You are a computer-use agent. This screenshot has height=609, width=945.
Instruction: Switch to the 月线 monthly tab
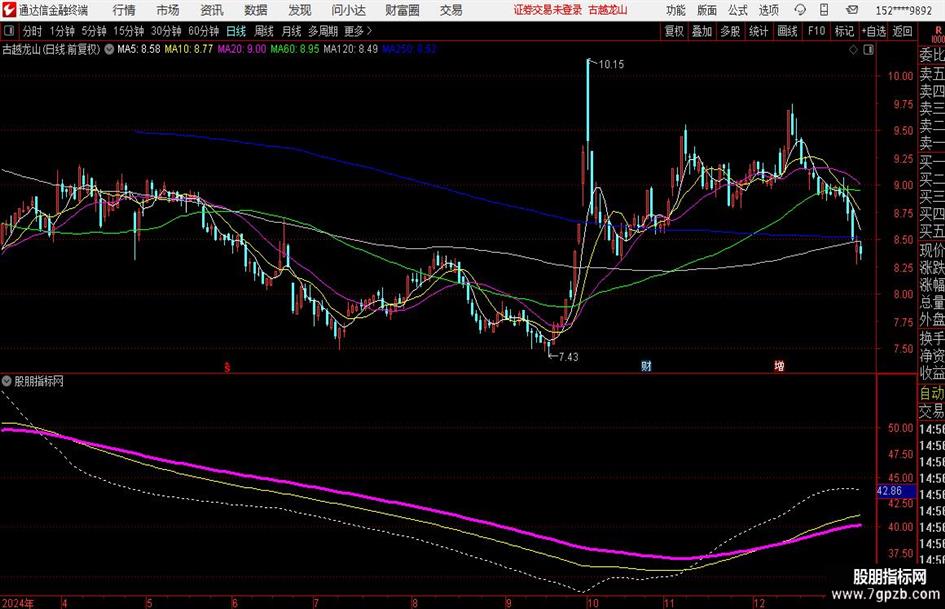292,31
